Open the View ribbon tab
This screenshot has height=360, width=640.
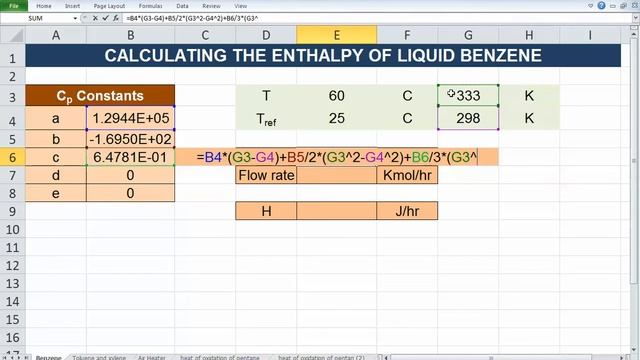click(x=240, y=6)
